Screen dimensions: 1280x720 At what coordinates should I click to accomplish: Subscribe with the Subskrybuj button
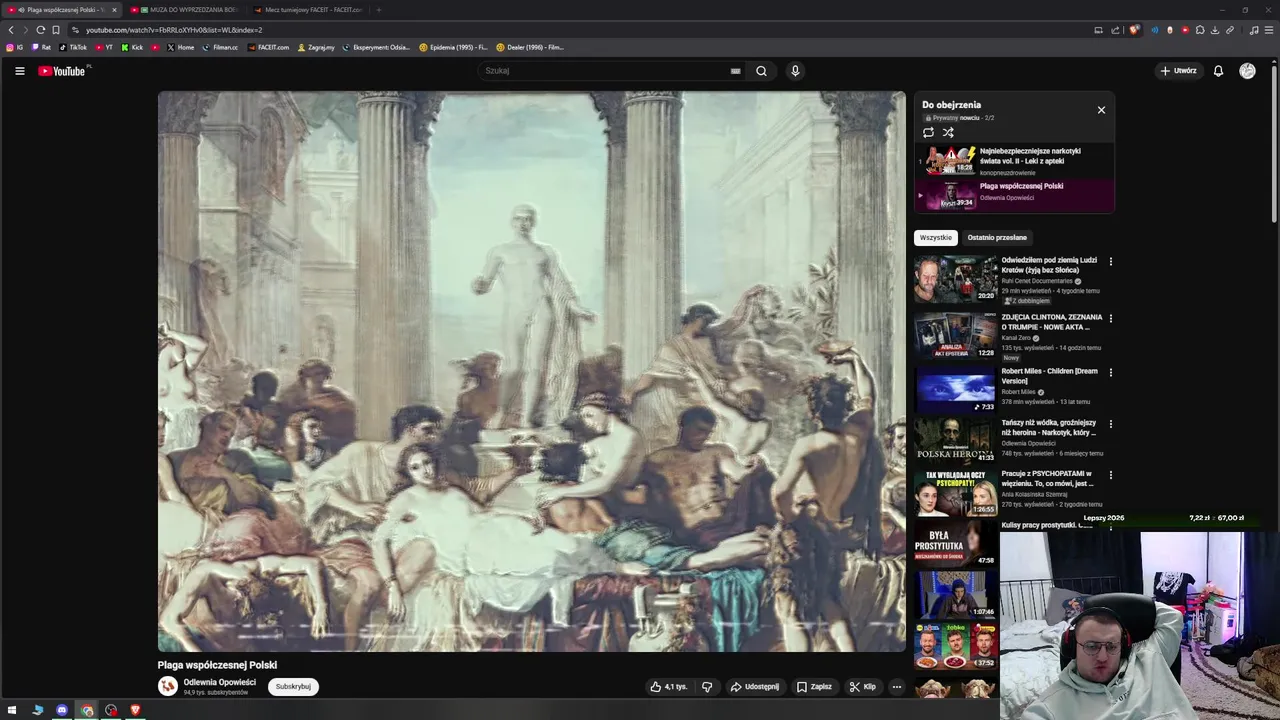point(293,687)
